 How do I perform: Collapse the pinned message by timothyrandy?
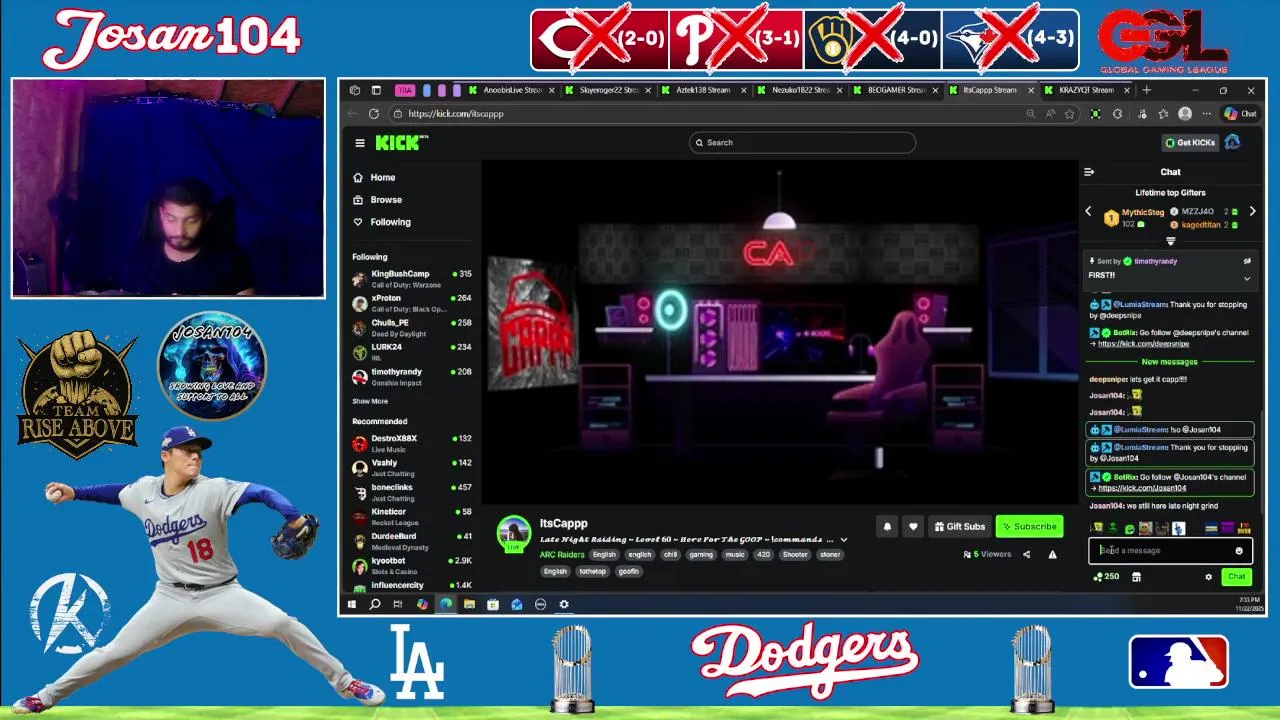tap(1246, 279)
